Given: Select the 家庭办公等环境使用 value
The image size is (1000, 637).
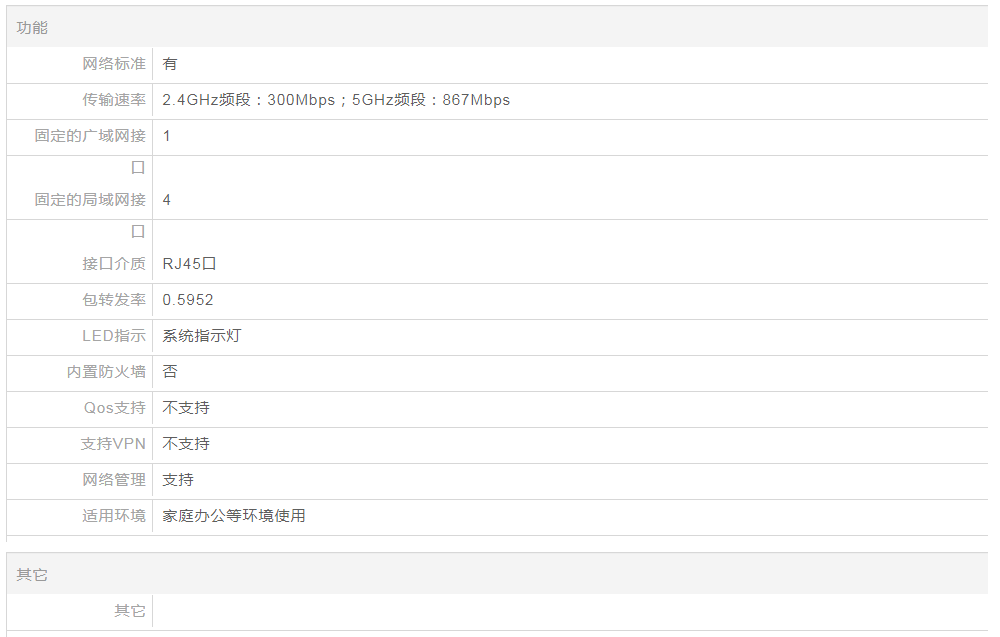Looking at the screenshot, I should coord(234,516).
